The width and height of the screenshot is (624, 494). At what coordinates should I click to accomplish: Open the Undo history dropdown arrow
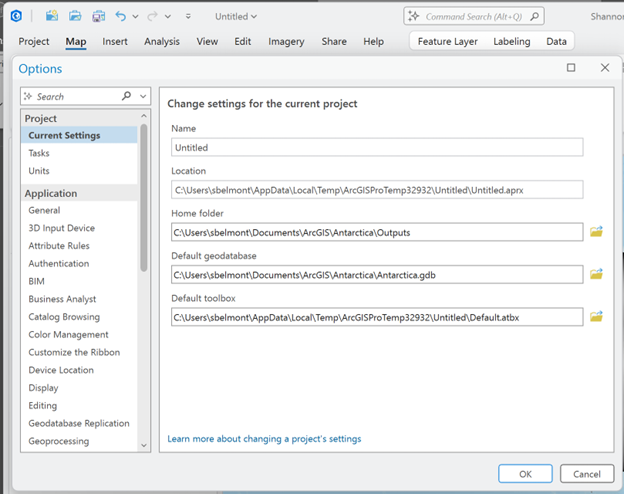pyautogui.click(x=135, y=17)
